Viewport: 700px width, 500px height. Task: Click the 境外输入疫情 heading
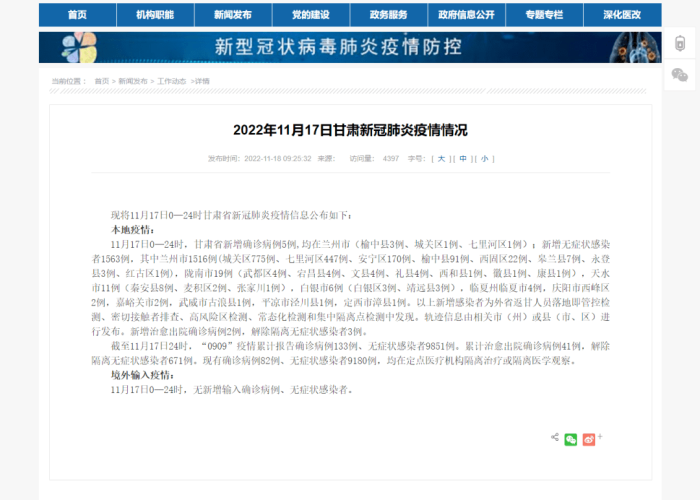[142, 375]
